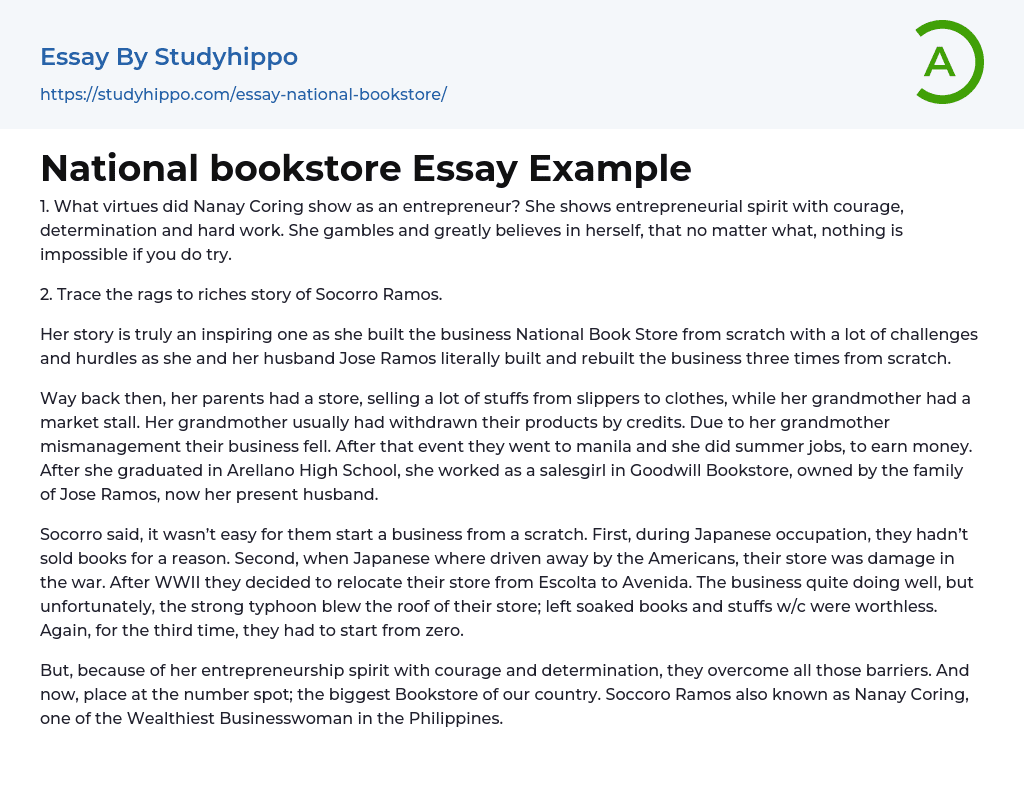Click the "Essay By Studyhippo" header text
1024x787 pixels.
tap(169, 57)
